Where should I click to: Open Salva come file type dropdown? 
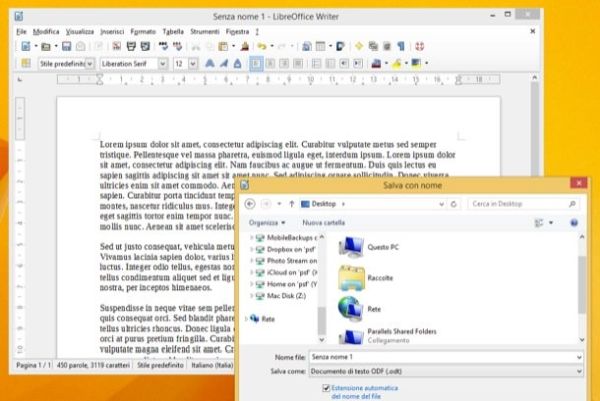(x=446, y=371)
